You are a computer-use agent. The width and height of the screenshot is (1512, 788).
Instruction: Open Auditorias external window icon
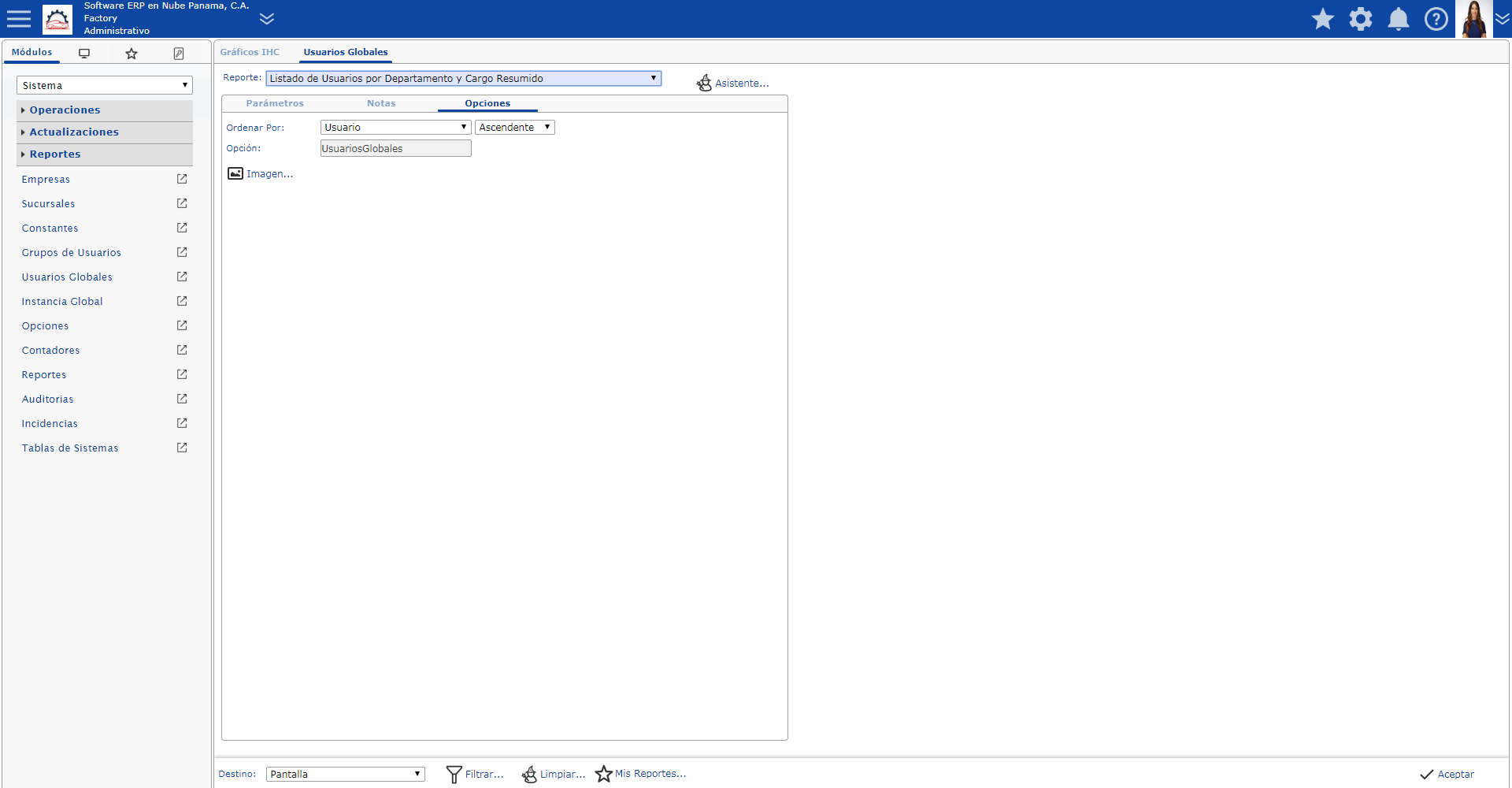182,399
